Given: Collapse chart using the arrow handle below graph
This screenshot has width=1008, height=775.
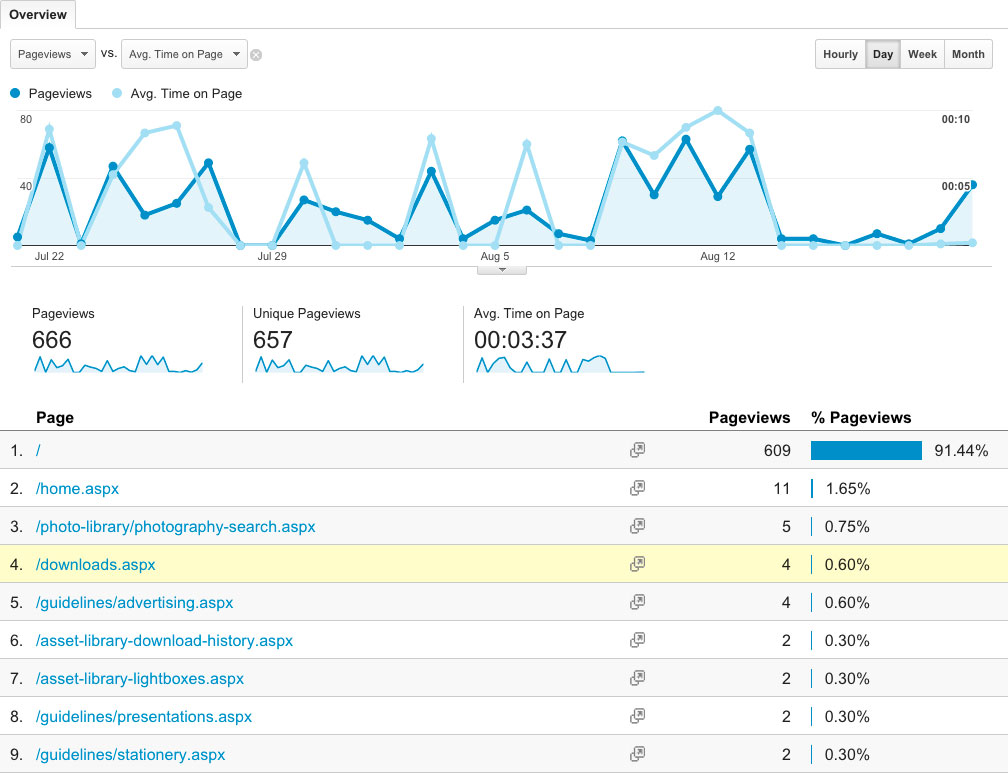Looking at the screenshot, I should [x=502, y=269].
